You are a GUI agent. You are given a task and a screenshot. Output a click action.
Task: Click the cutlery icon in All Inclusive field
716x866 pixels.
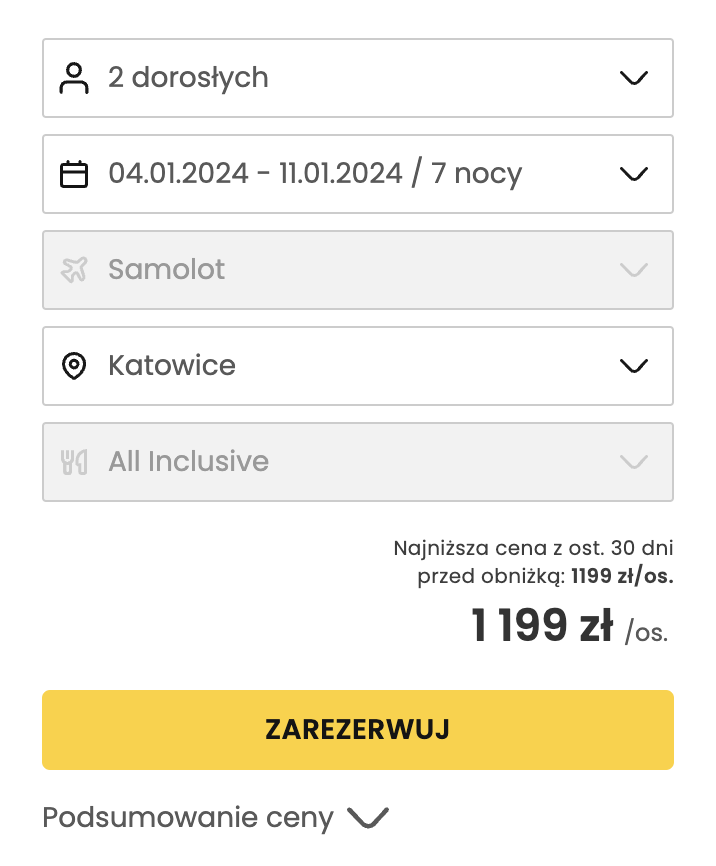point(74,461)
